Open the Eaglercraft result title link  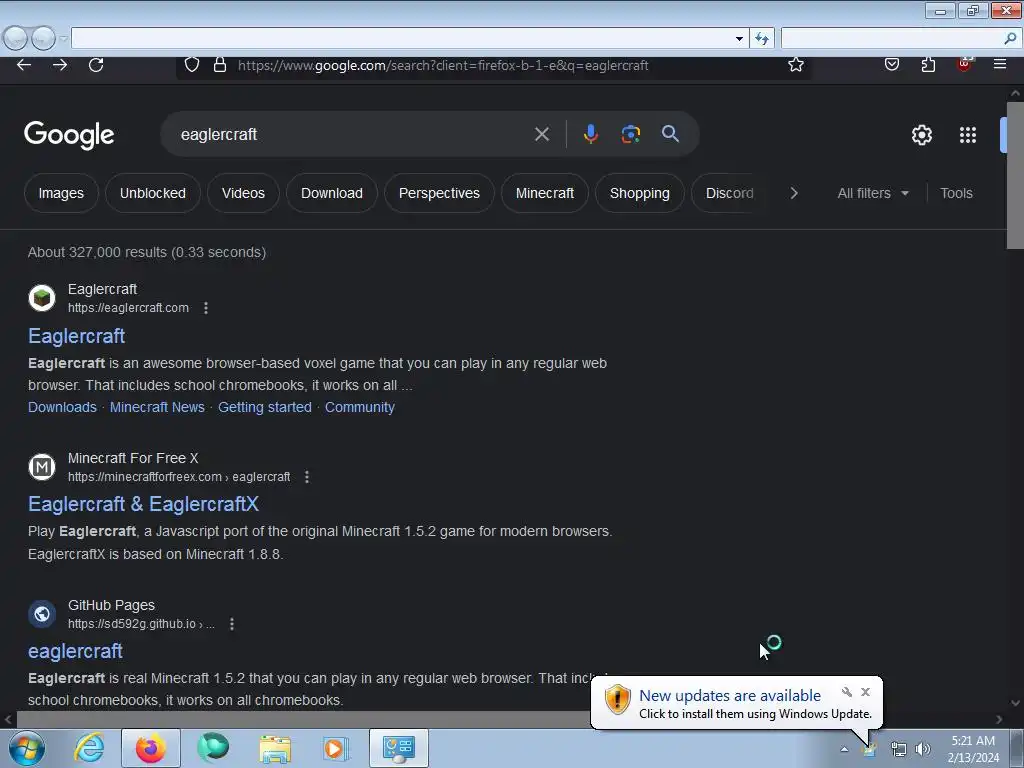click(x=76, y=336)
